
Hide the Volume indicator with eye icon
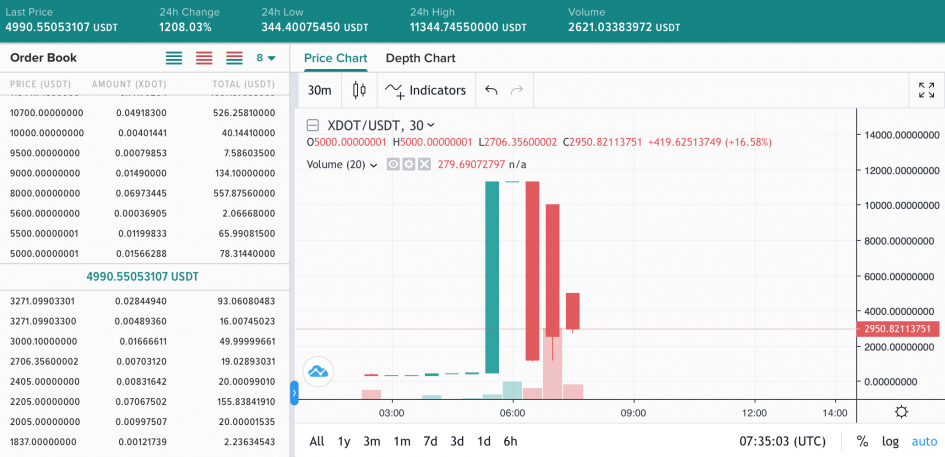pos(393,164)
